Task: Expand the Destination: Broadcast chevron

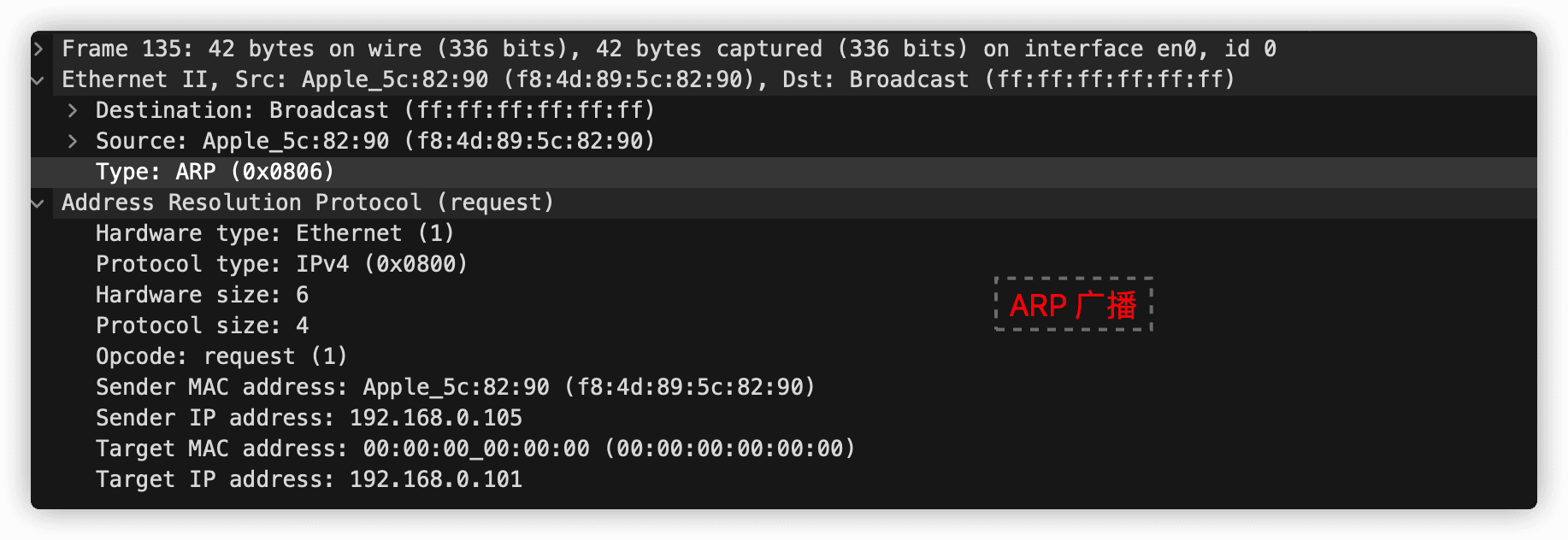Action: point(73,111)
